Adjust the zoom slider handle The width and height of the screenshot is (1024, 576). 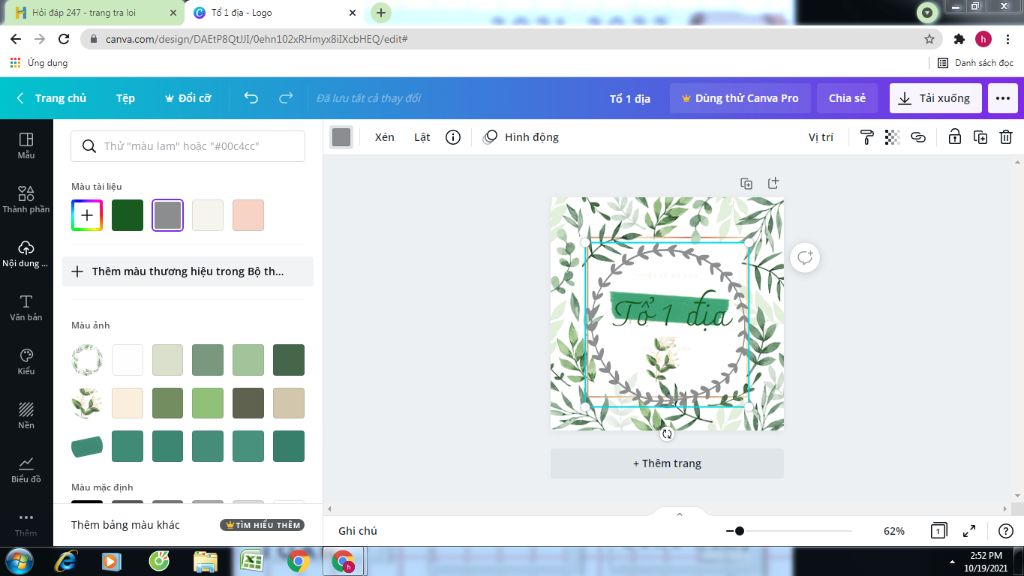point(739,531)
